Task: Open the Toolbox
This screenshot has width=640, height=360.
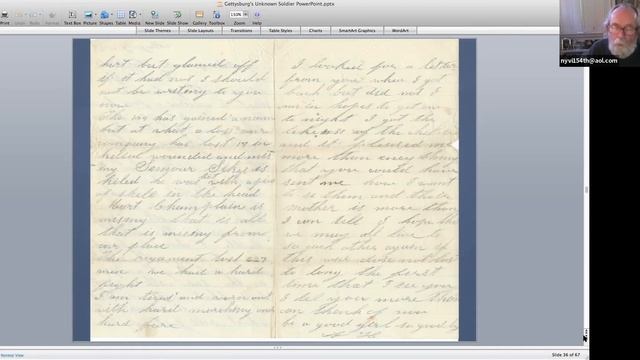Action: (x=216, y=15)
